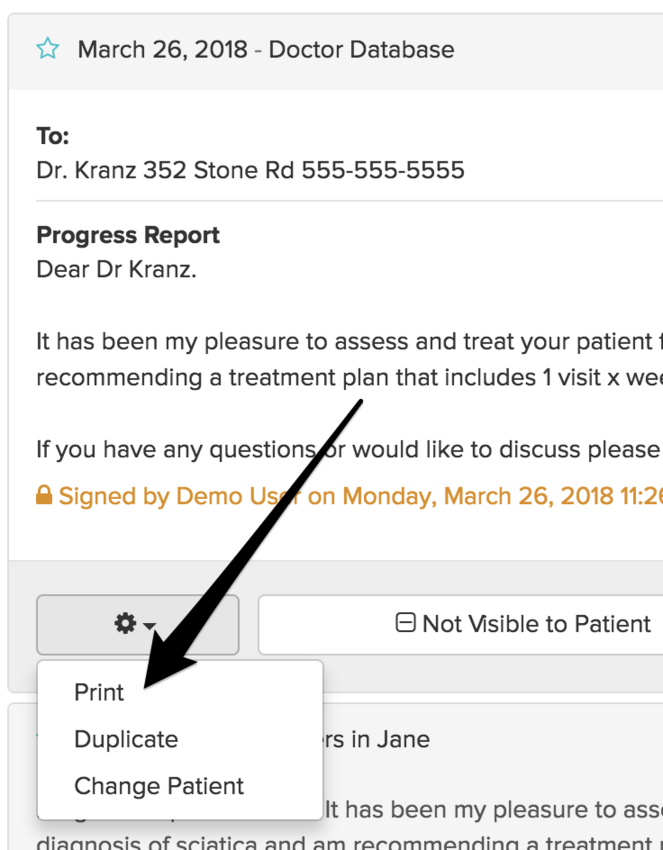Click the star icon to favorite this chart entry
The width and height of the screenshot is (663, 850).
[x=47, y=49]
